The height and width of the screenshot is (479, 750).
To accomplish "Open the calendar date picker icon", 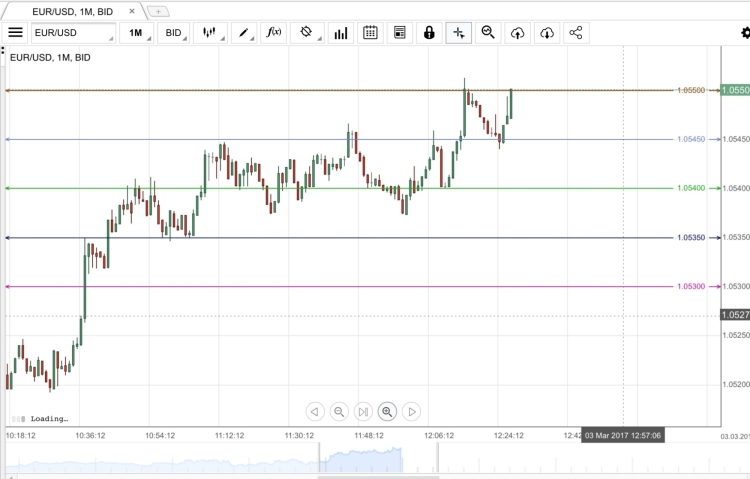I will tap(370, 33).
